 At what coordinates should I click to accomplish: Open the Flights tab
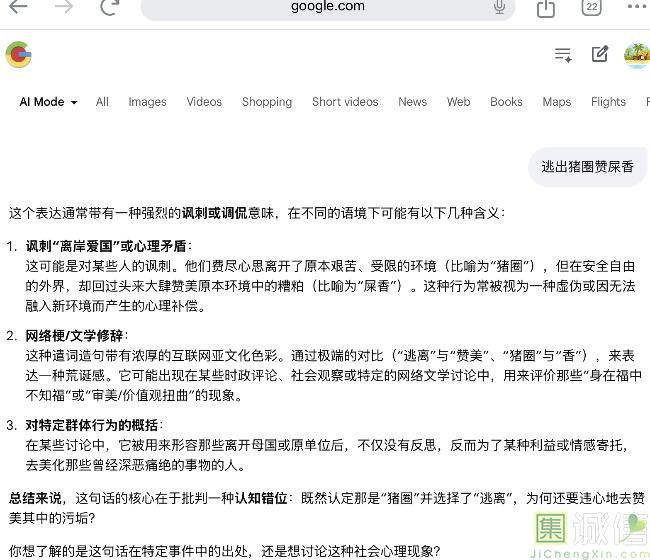point(608,102)
